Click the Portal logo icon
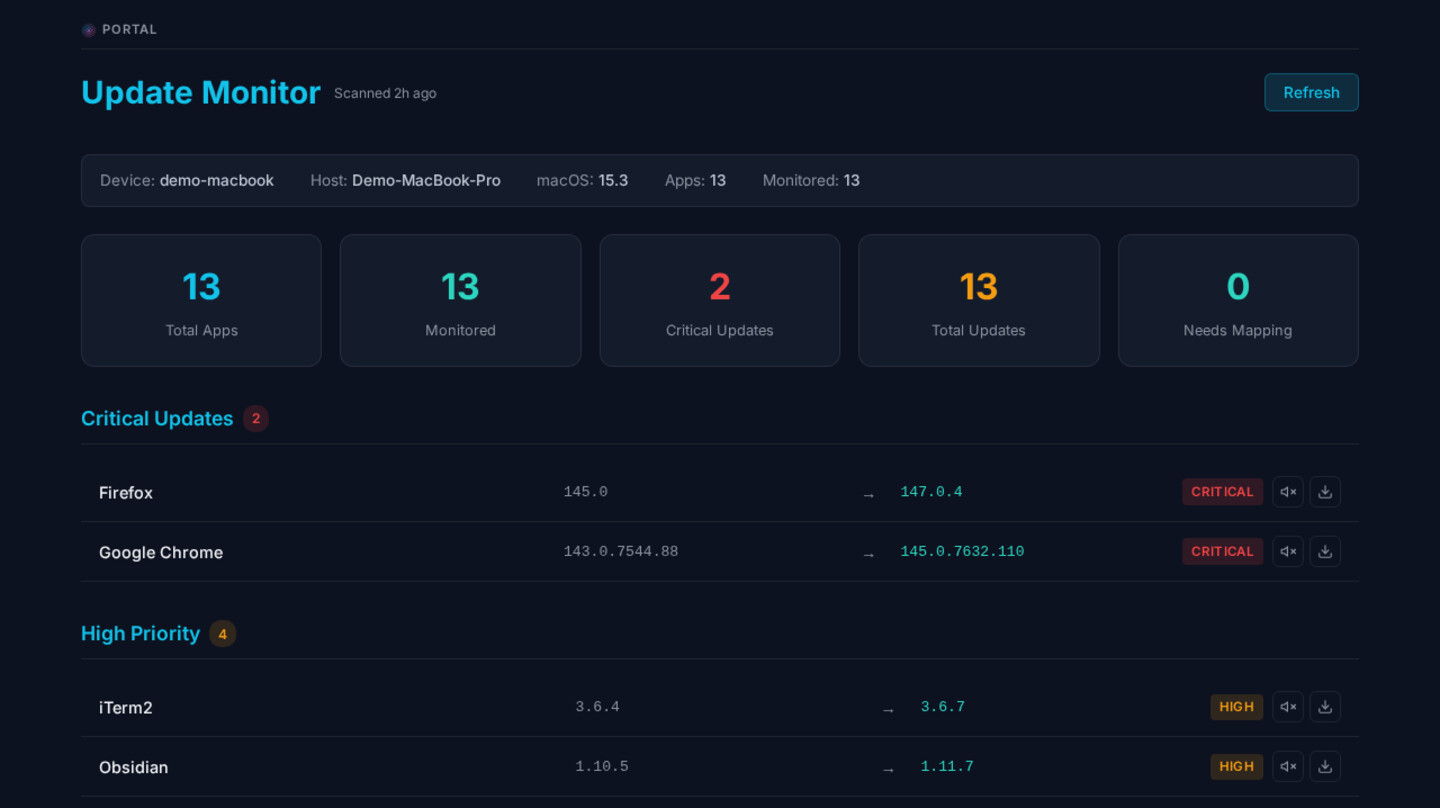The height and width of the screenshot is (808, 1440). point(88,29)
